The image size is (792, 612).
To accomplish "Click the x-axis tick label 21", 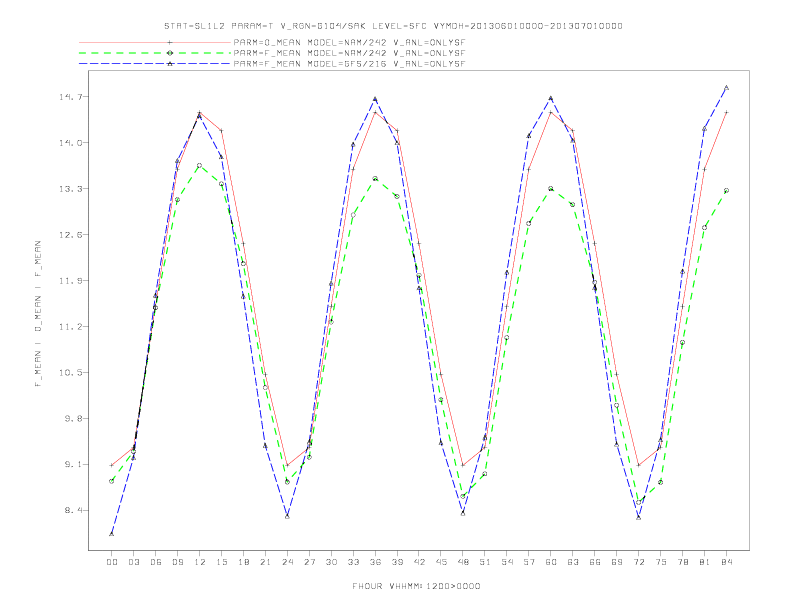I will tap(265, 562).
